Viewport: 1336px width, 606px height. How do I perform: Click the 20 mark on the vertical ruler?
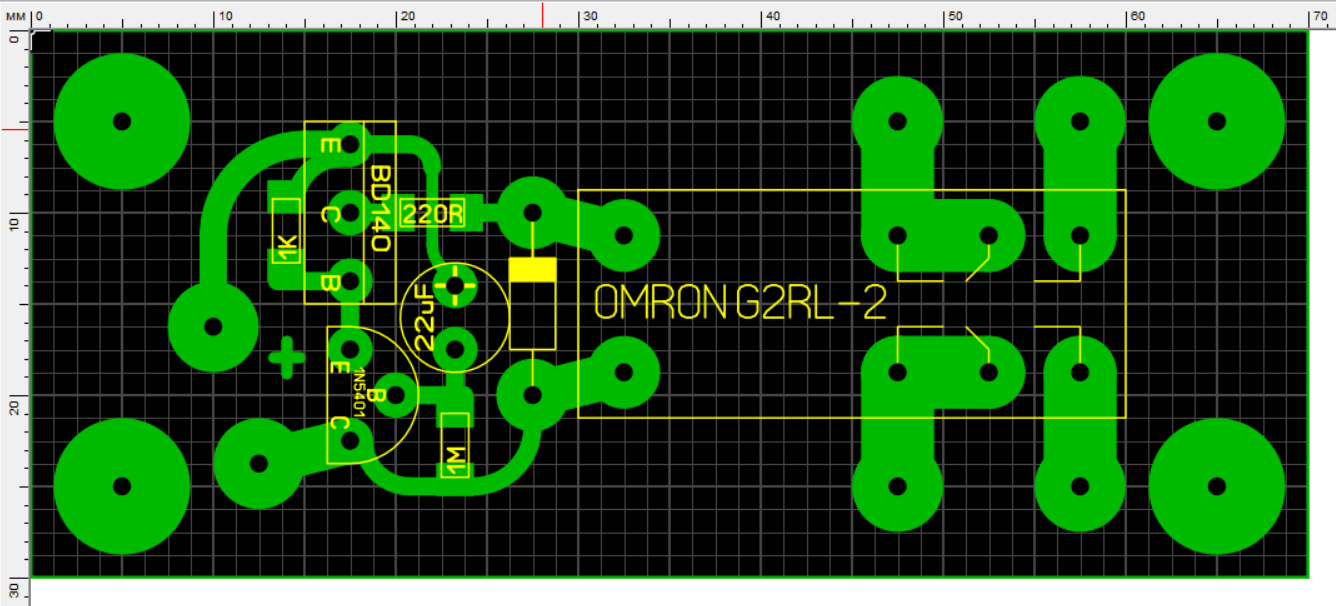[x=14, y=409]
